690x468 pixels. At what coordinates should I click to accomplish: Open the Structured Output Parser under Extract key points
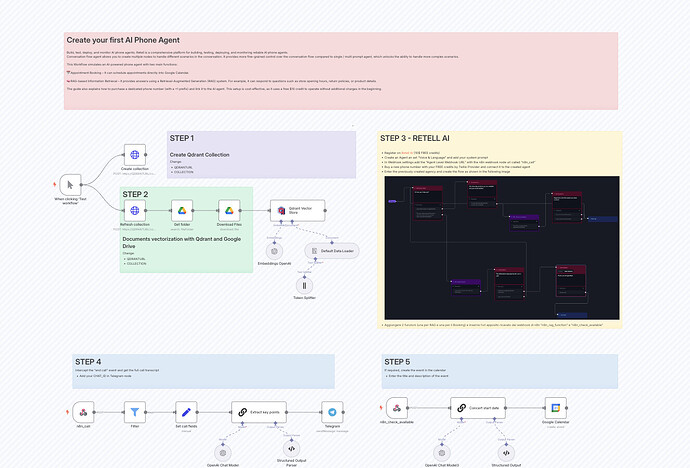pos(291,449)
